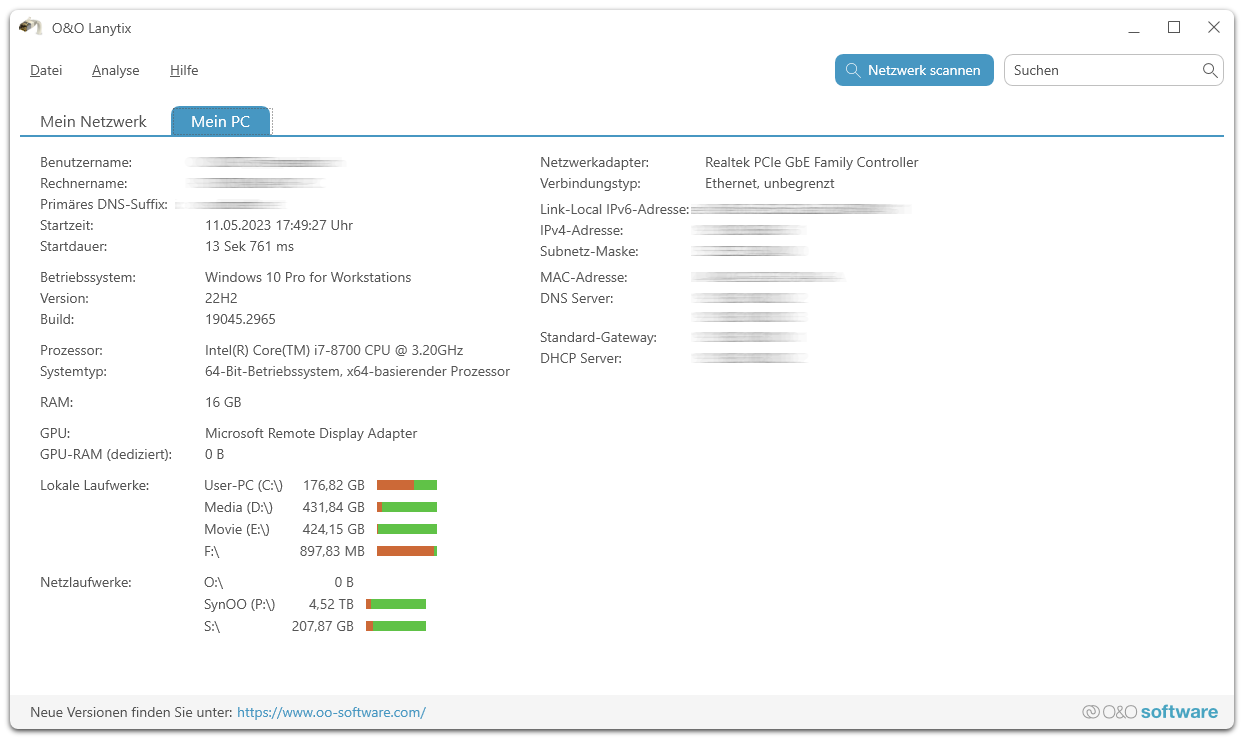Click the F:\ drive usage bar
1244x739 pixels.
click(407, 551)
